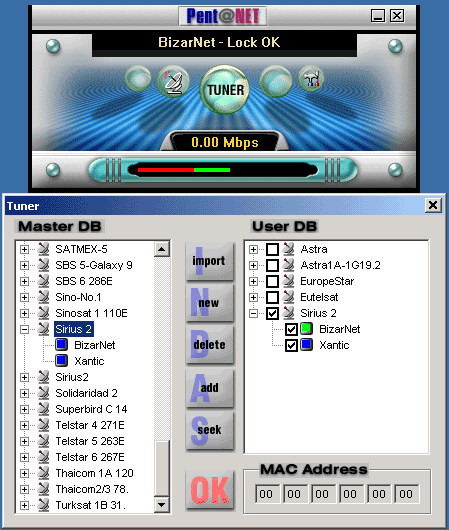Image resolution: width=449 pixels, height=530 pixels.
Task: Confirm with the big OK button
Action: [210, 489]
